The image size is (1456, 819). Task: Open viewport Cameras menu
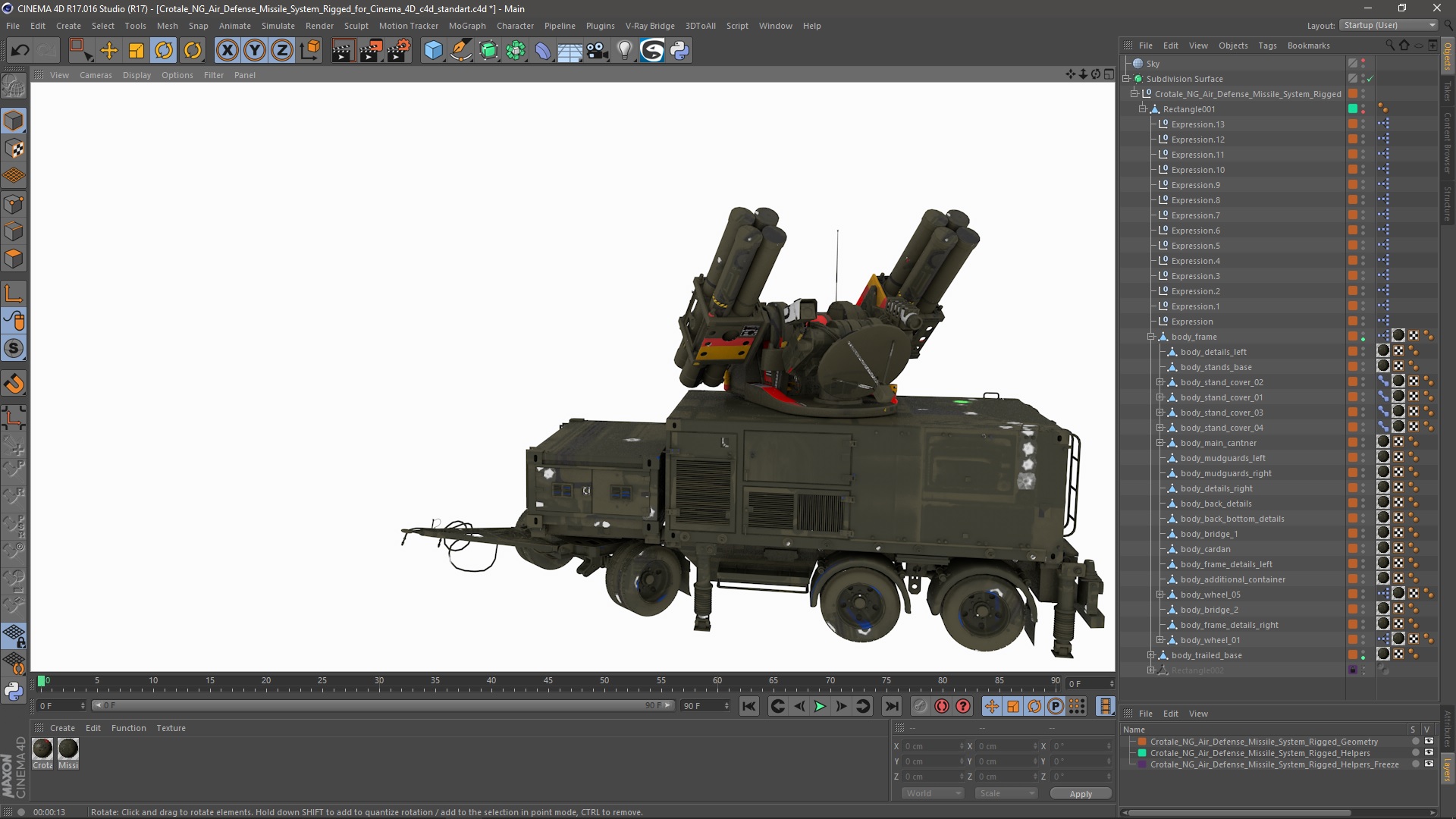[96, 75]
